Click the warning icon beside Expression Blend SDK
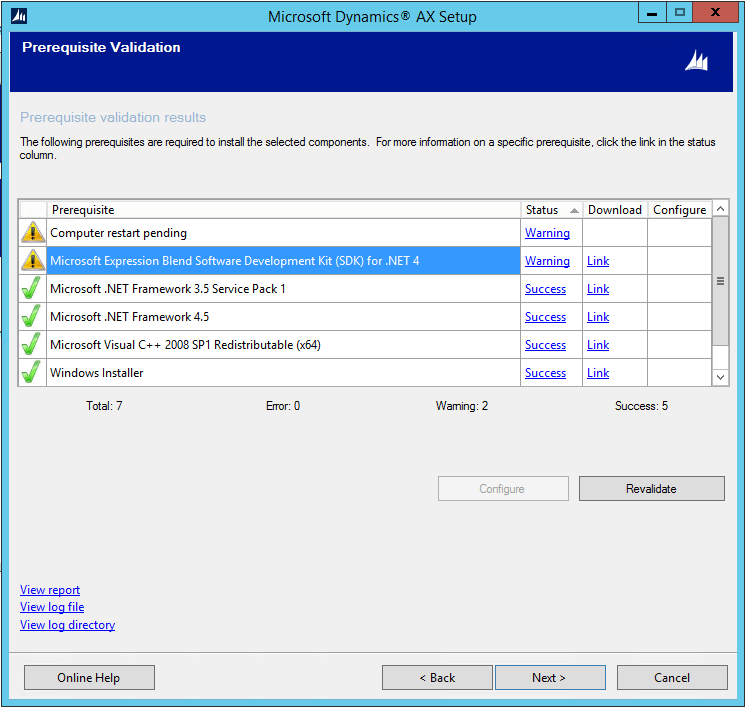The height and width of the screenshot is (707, 746). [x=33, y=261]
